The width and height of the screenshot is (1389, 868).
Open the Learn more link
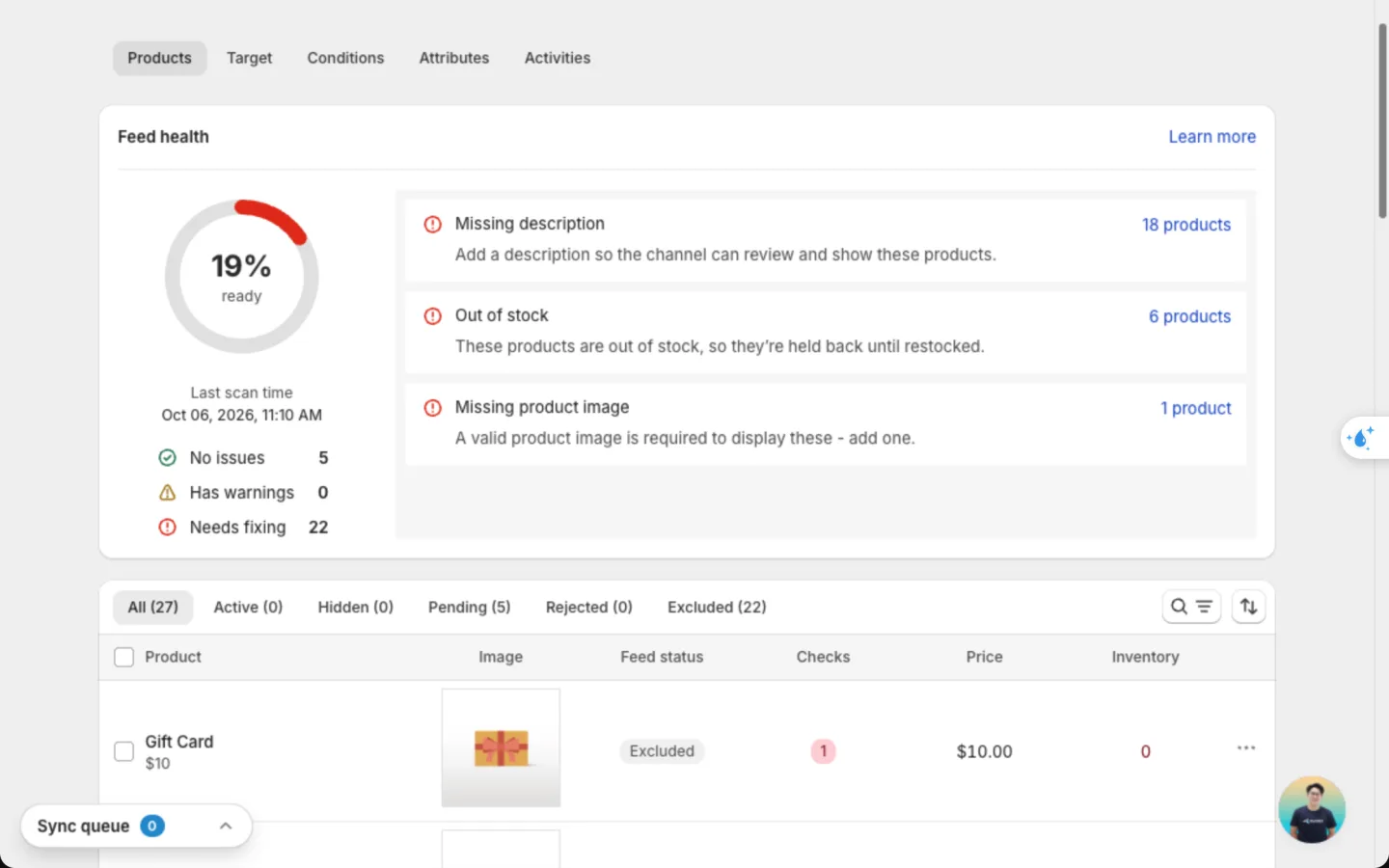1212,137
